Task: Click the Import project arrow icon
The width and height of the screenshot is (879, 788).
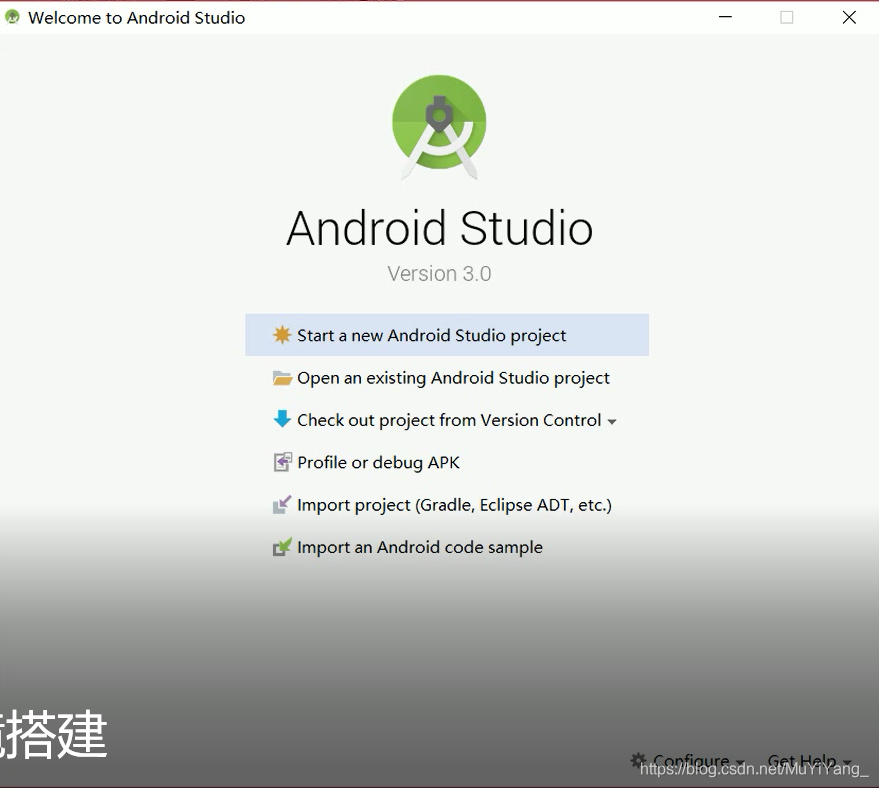Action: pyautogui.click(x=282, y=504)
